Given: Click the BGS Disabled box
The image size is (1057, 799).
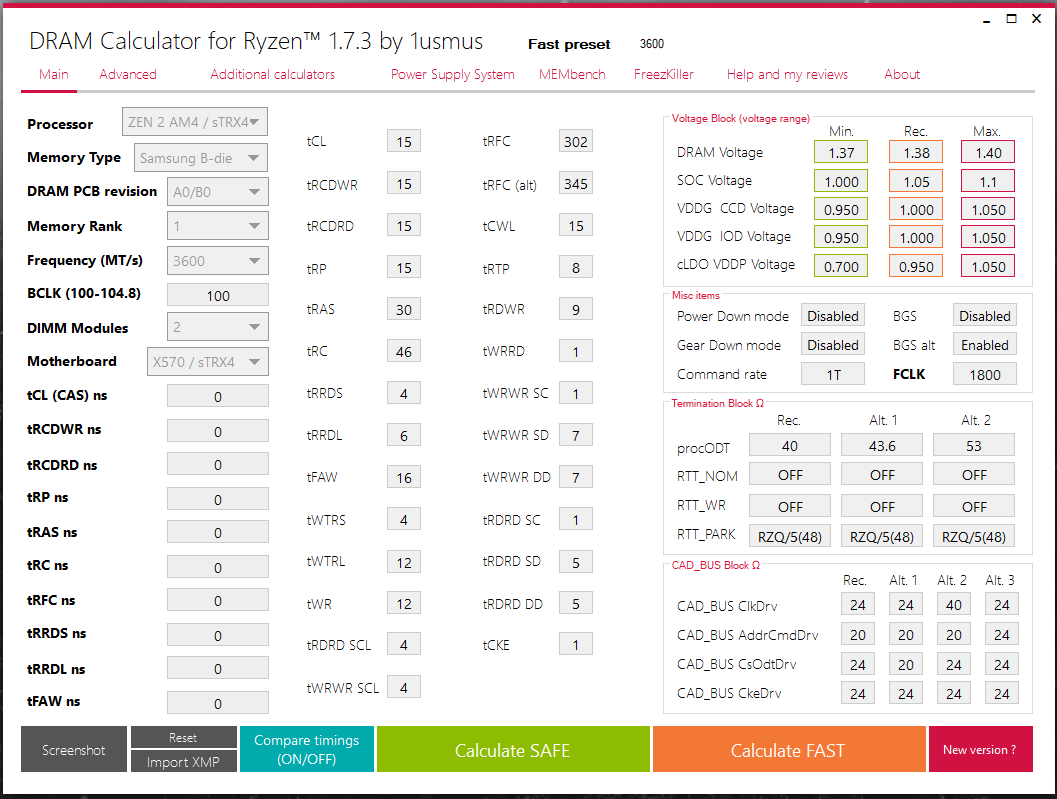Looking at the screenshot, I should tap(984, 316).
